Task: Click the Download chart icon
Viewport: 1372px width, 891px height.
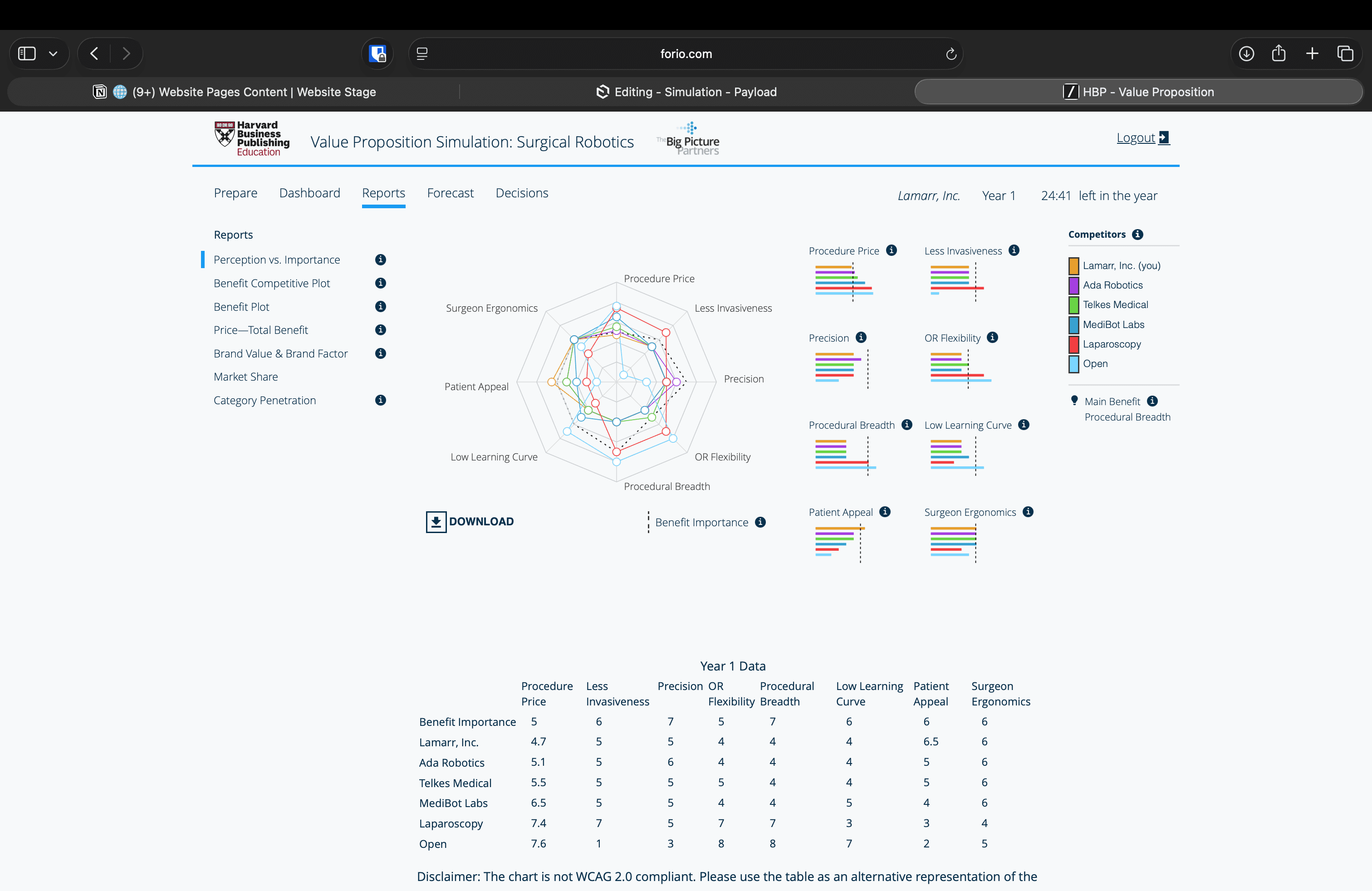Action: (x=436, y=522)
